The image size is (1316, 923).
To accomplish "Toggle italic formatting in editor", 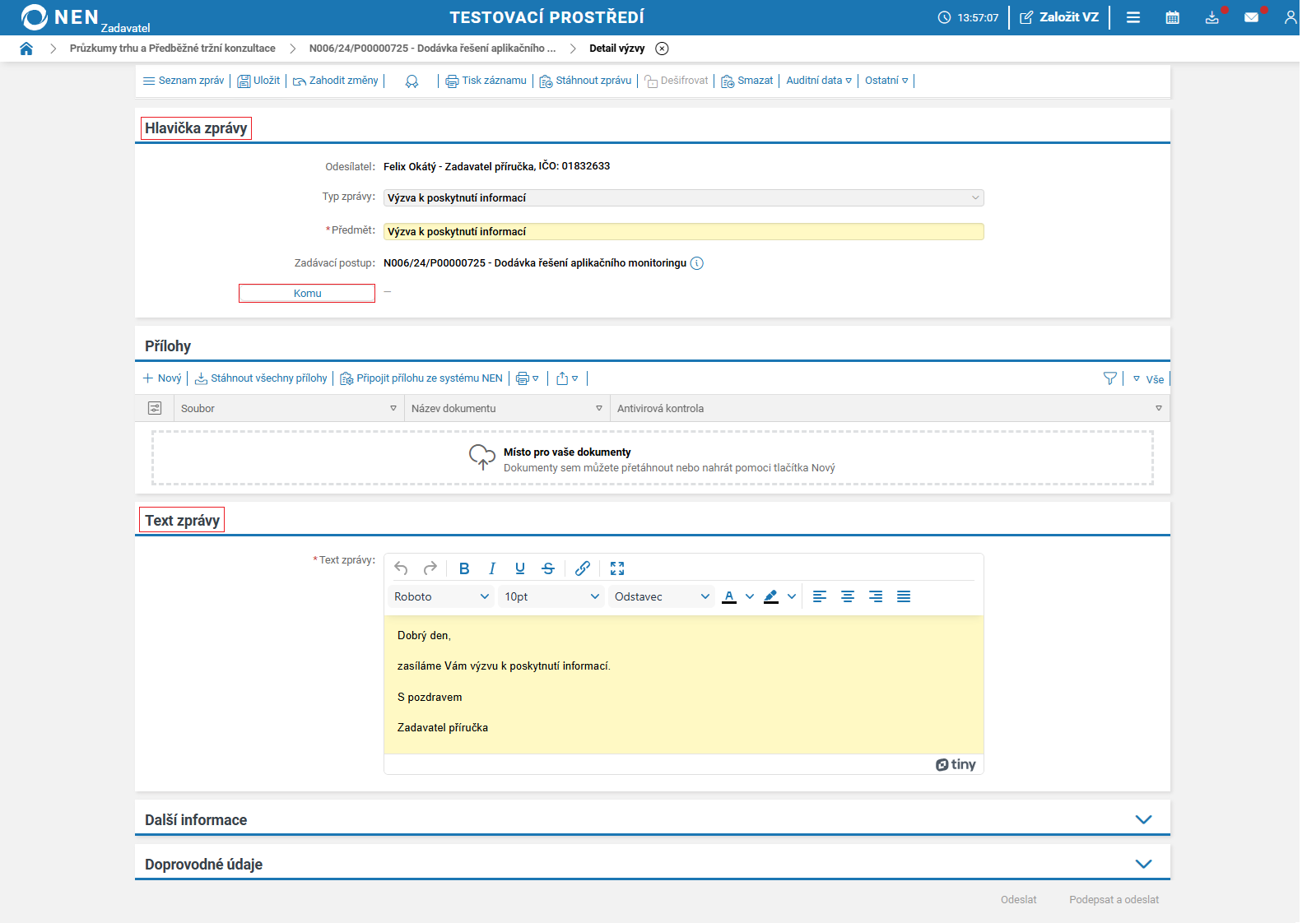I will pos(492,568).
